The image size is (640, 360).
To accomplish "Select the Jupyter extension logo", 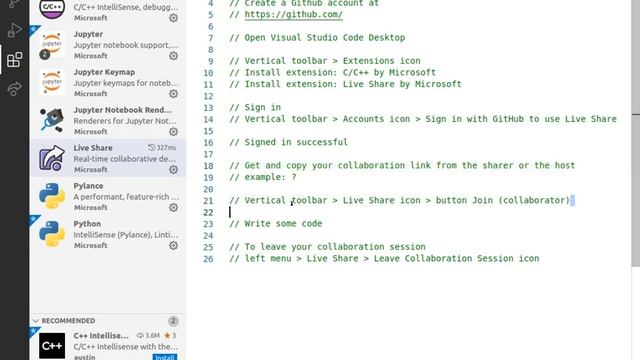I will 52,44.
